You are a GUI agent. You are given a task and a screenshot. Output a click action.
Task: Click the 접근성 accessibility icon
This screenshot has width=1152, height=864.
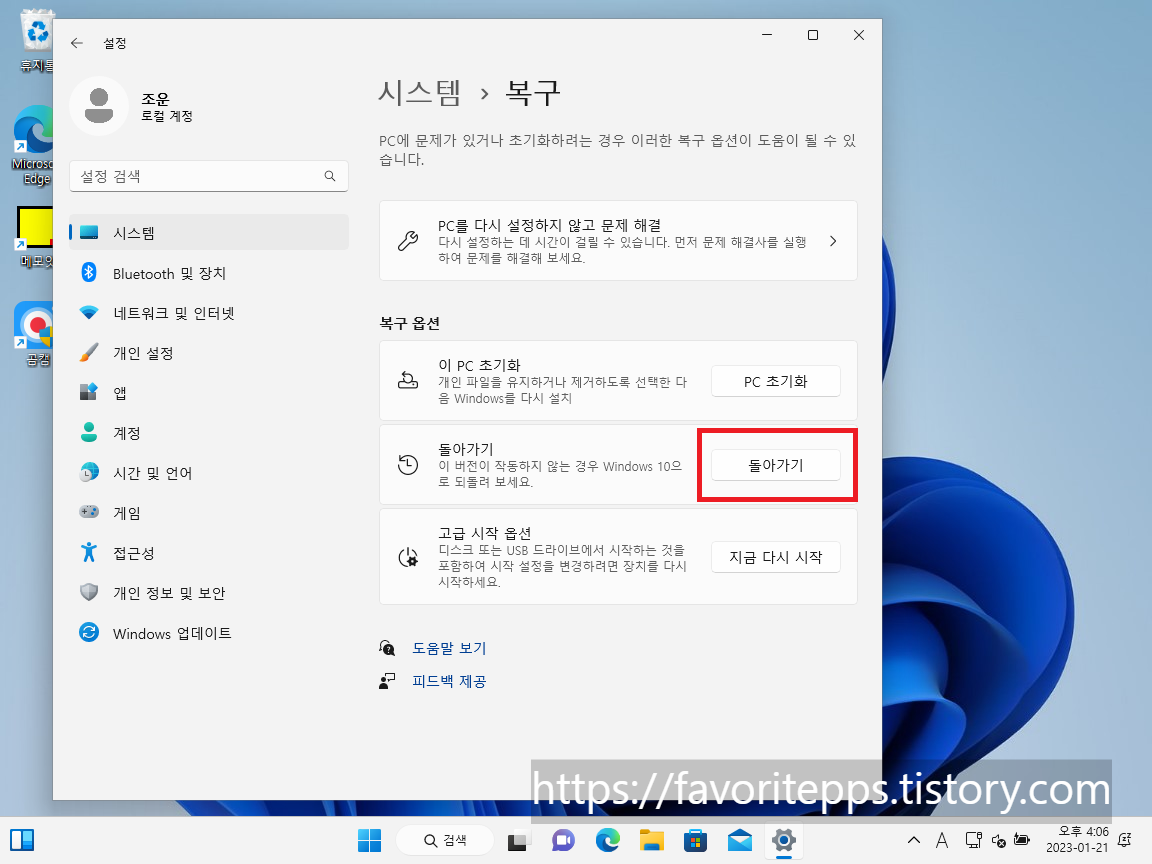pyautogui.click(x=89, y=552)
